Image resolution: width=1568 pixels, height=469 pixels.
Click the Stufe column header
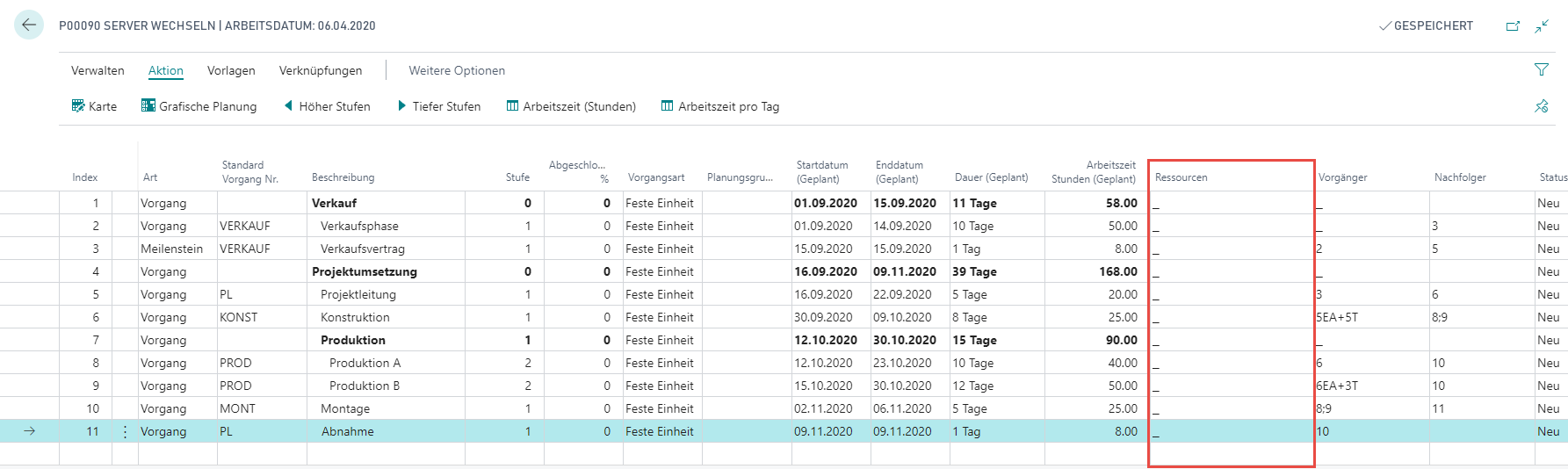click(517, 177)
